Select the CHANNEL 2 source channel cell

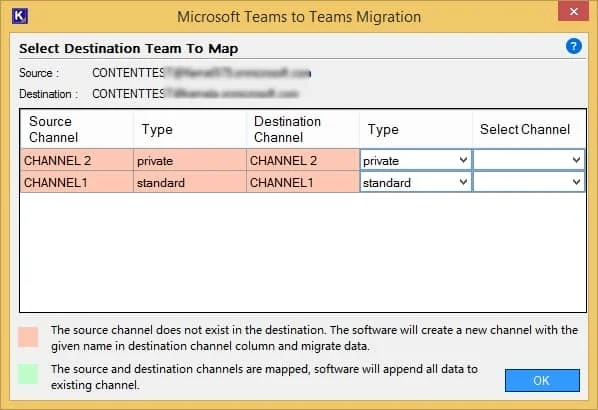tap(77, 160)
